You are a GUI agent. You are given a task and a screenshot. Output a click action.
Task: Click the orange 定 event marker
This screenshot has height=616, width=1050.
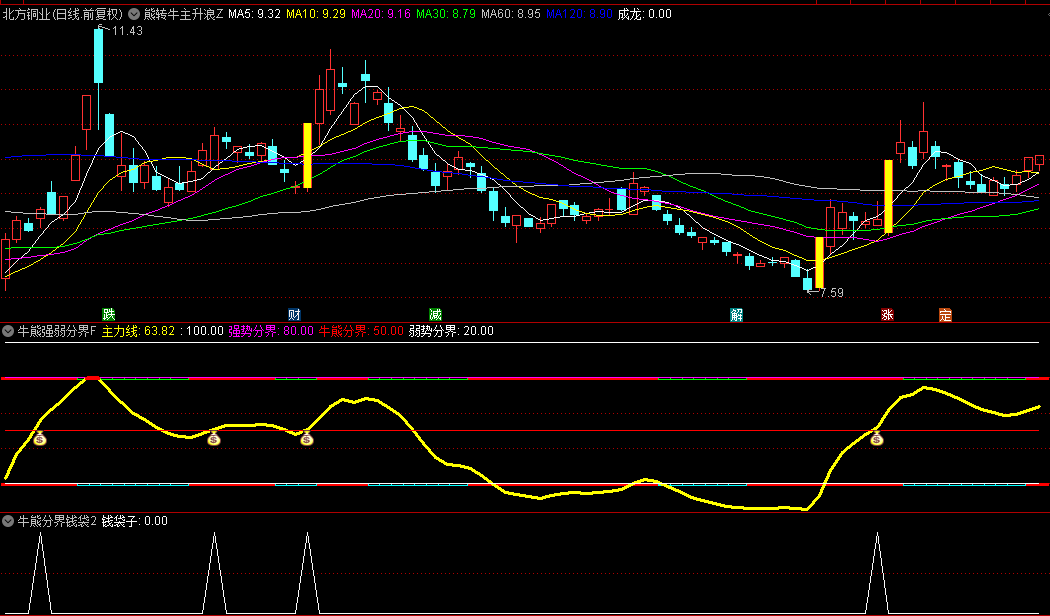point(945,314)
